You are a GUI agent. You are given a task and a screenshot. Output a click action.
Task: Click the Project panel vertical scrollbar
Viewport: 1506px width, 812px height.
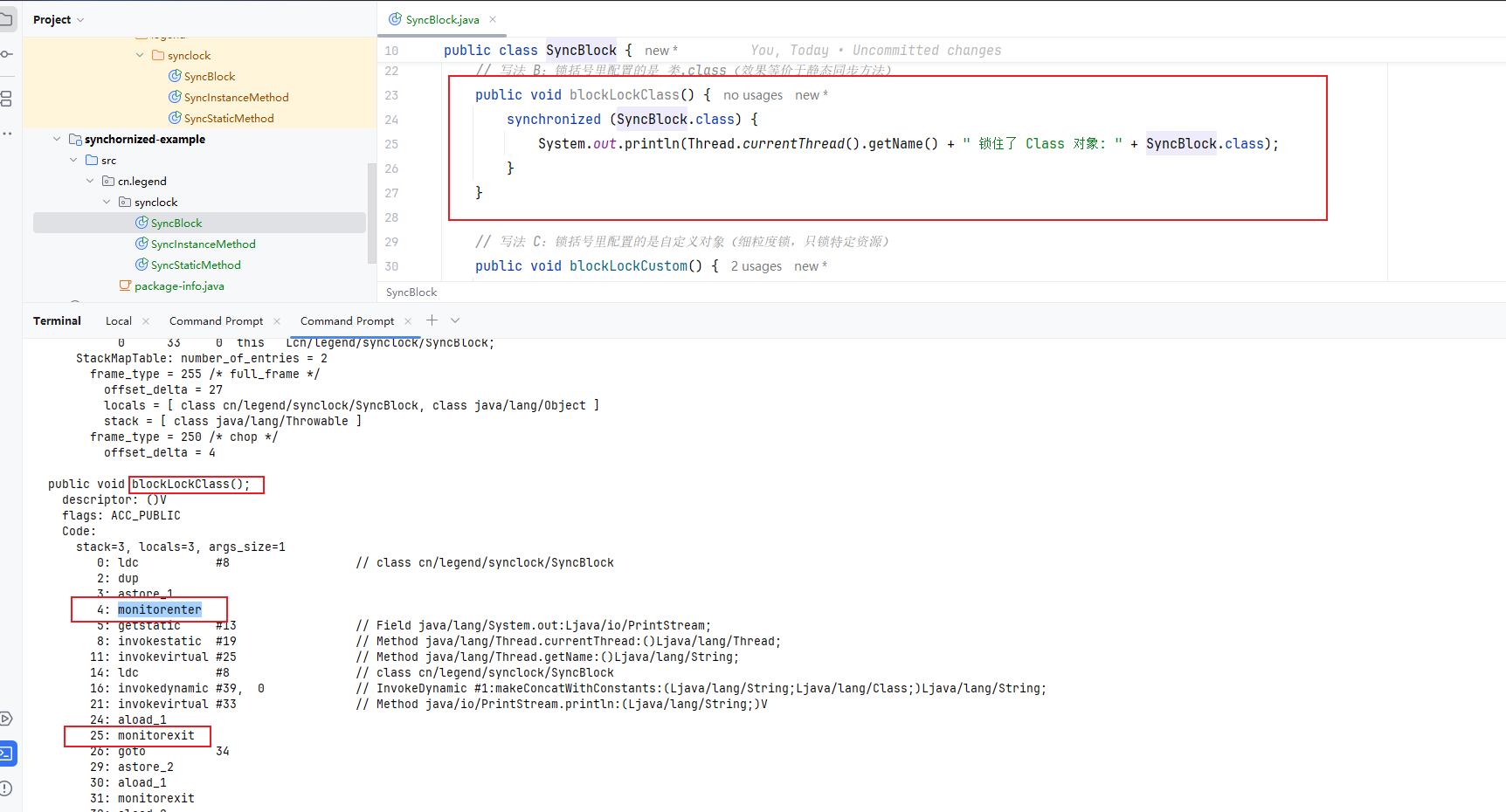(372, 212)
